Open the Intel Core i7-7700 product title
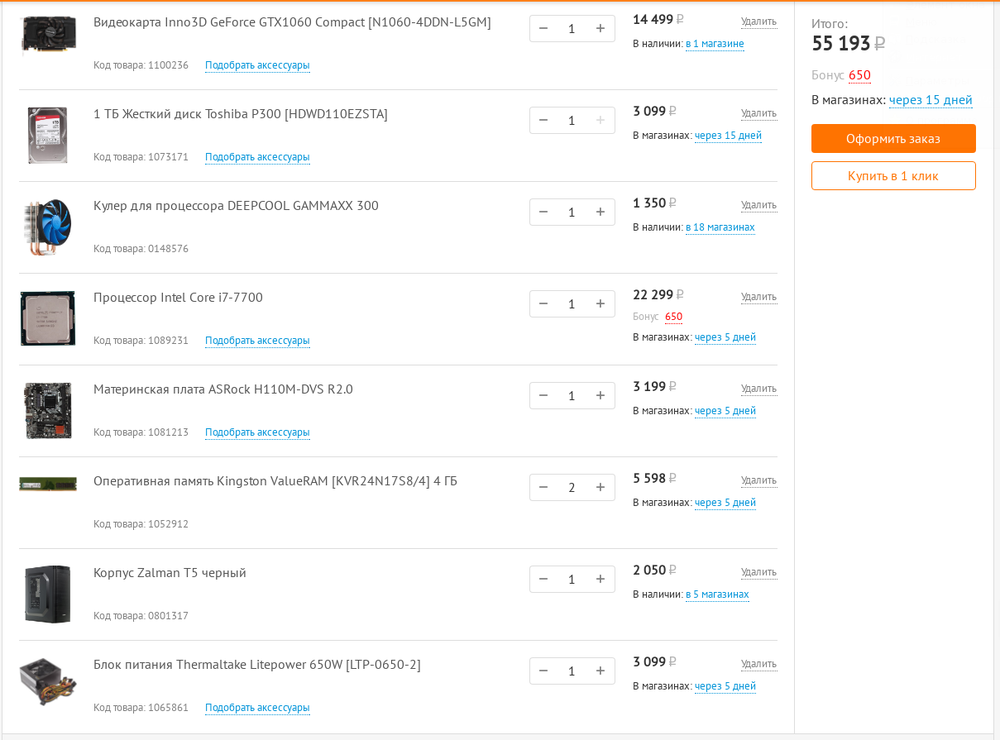 pos(178,297)
